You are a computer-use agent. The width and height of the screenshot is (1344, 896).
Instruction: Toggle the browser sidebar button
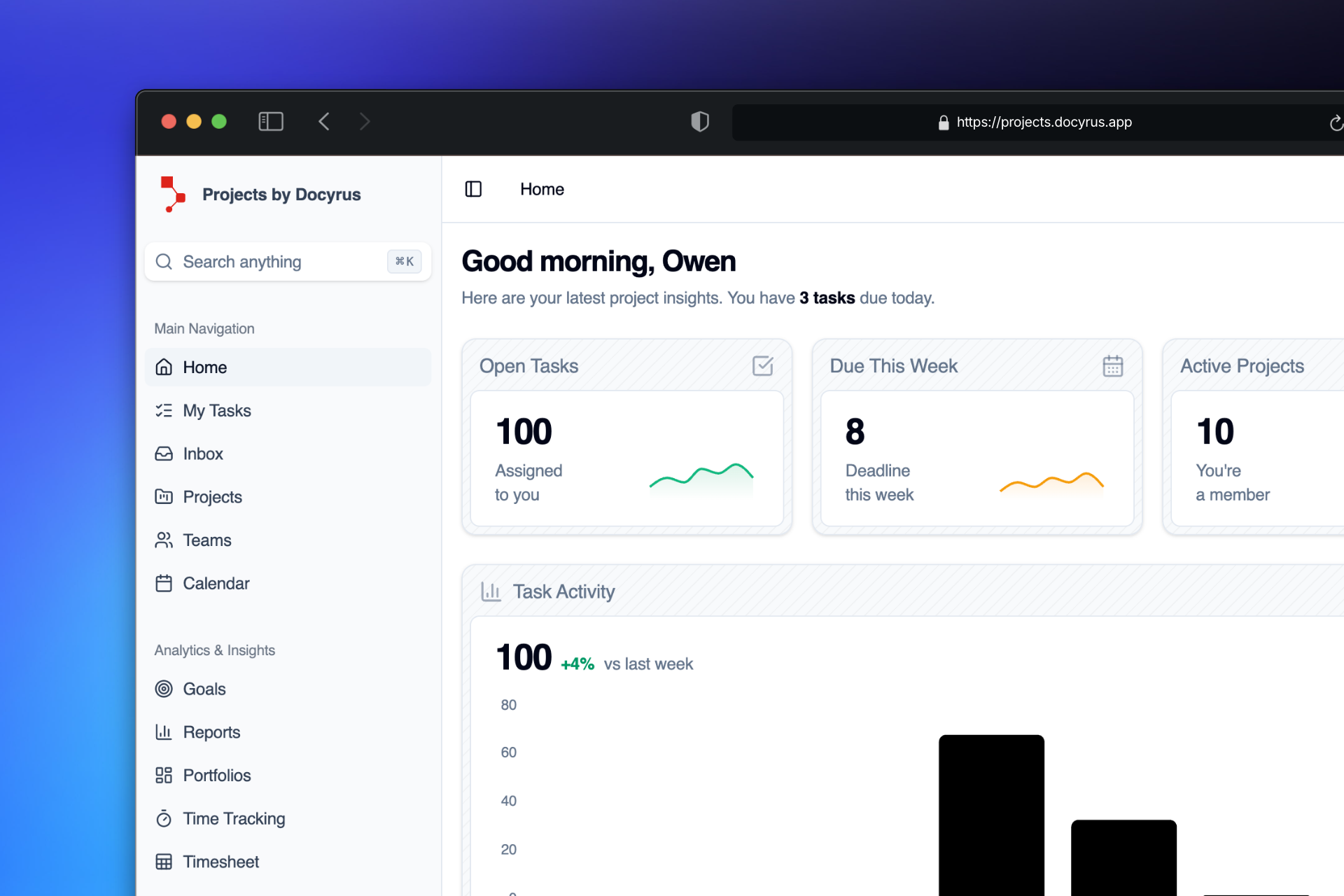tap(271, 122)
